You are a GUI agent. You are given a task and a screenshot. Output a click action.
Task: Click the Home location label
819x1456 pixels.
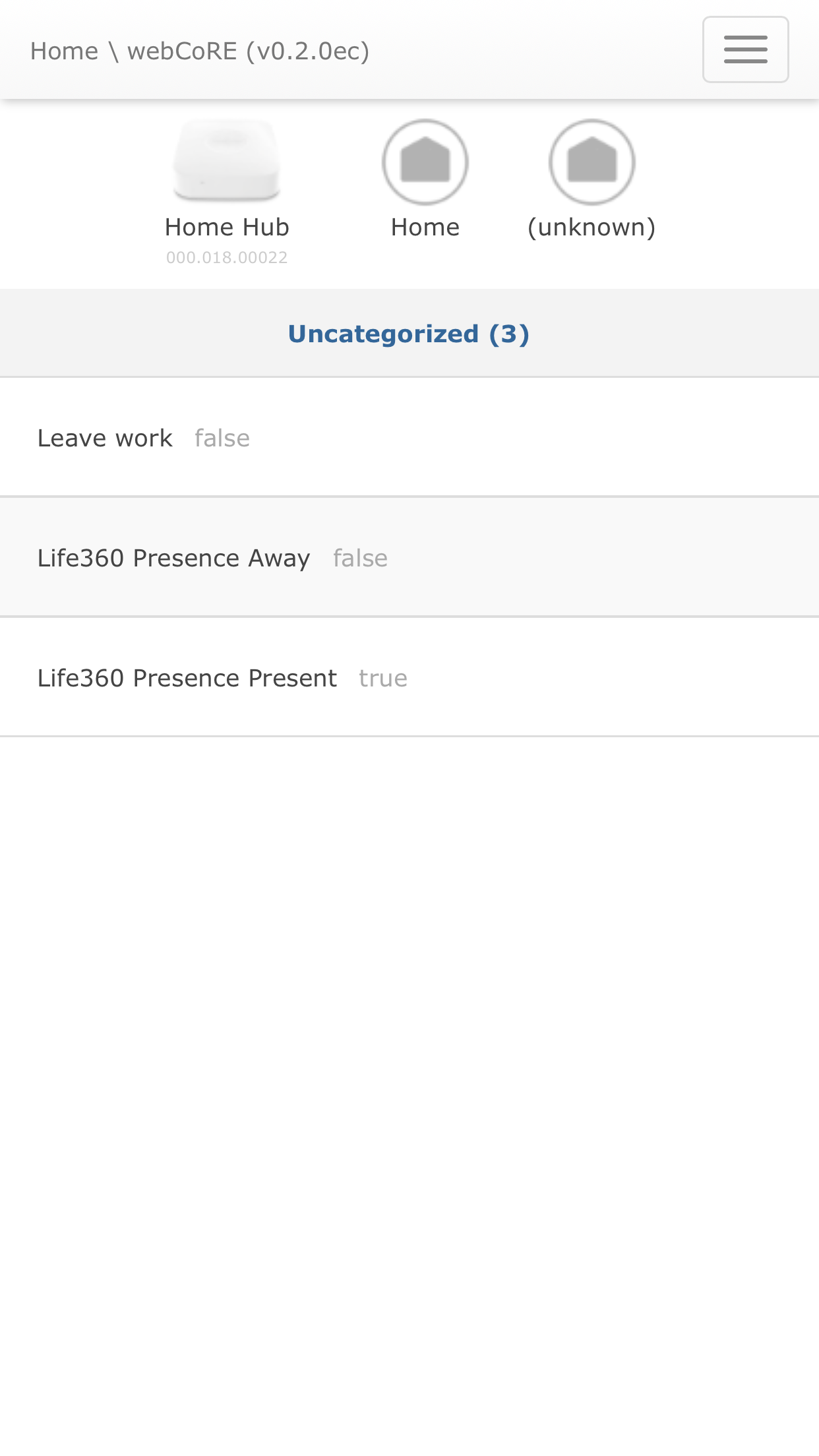pyautogui.click(x=425, y=227)
